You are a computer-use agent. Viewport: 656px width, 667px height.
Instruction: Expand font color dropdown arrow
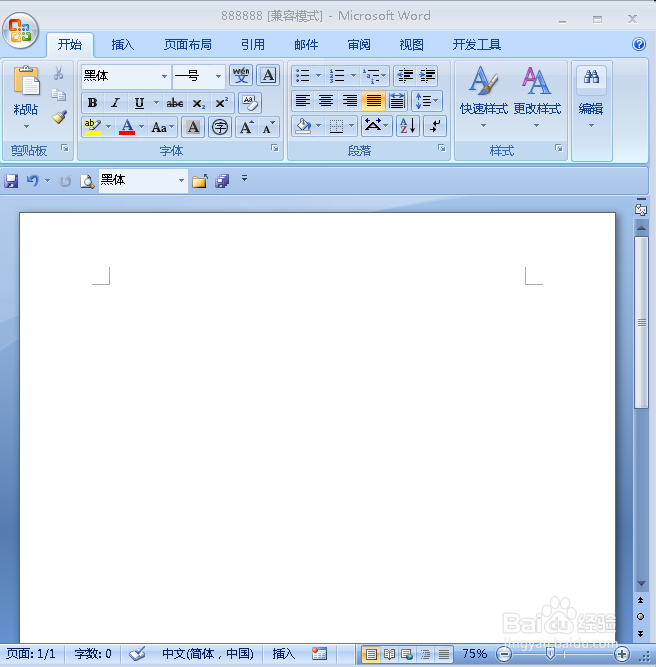(x=141, y=127)
